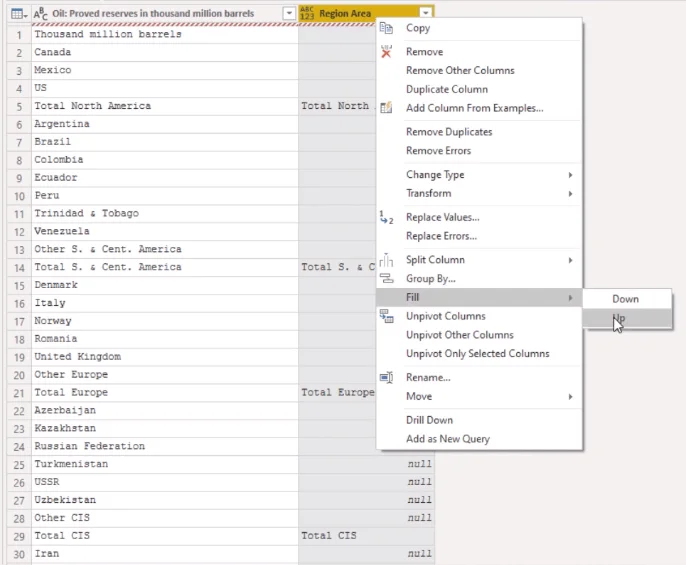Click the Copy icon in context menu

coord(386,28)
